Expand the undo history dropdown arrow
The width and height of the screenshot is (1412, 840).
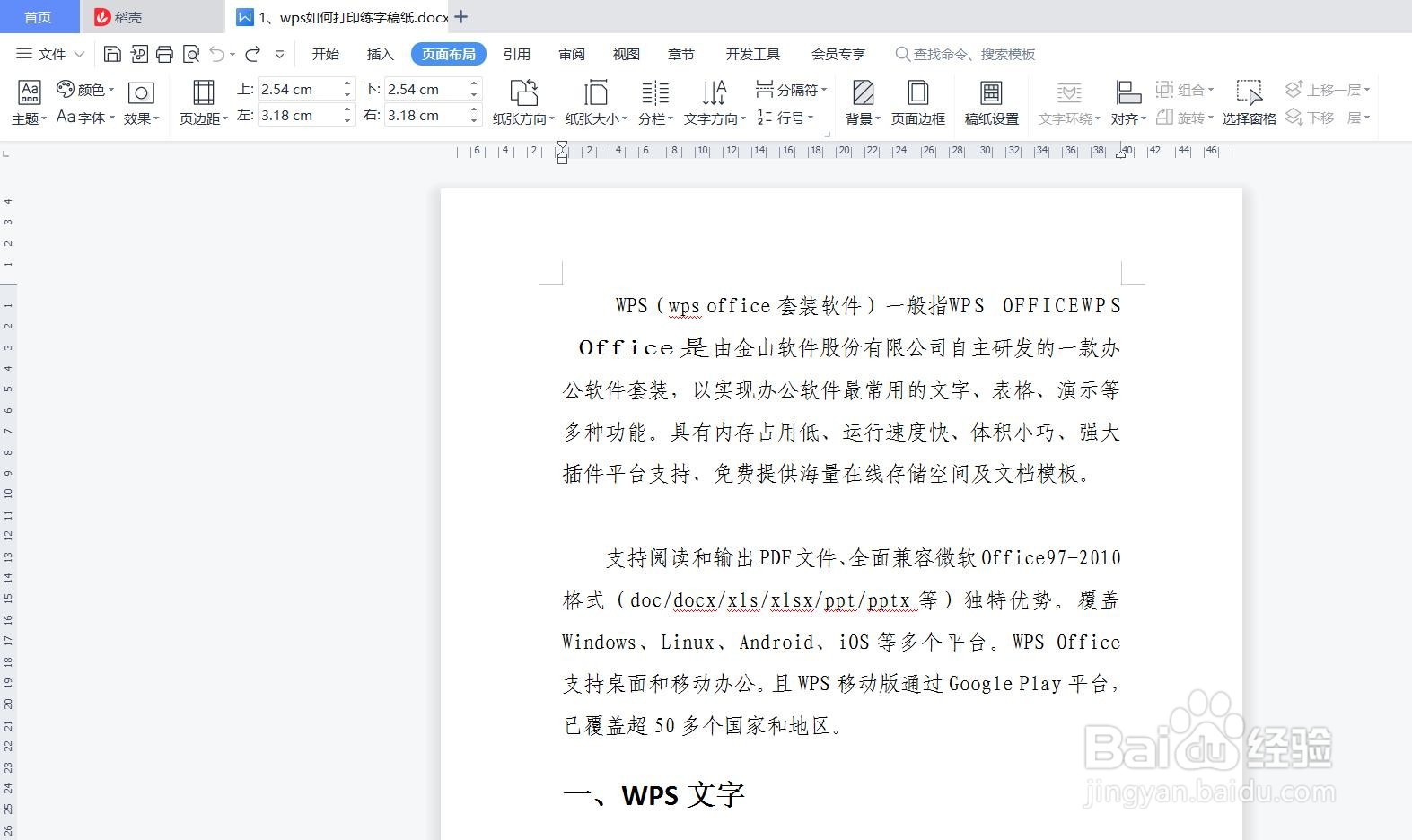(x=232, y=55)
